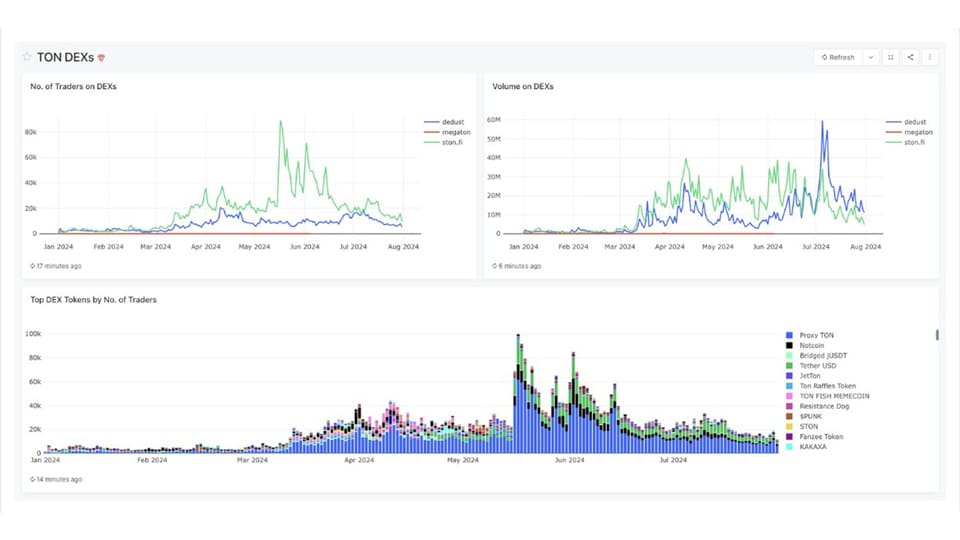Click "6 minutes ago" under Volume chart
The height and width of the screenshot is (540, 960).
click(x=520, y=266)
